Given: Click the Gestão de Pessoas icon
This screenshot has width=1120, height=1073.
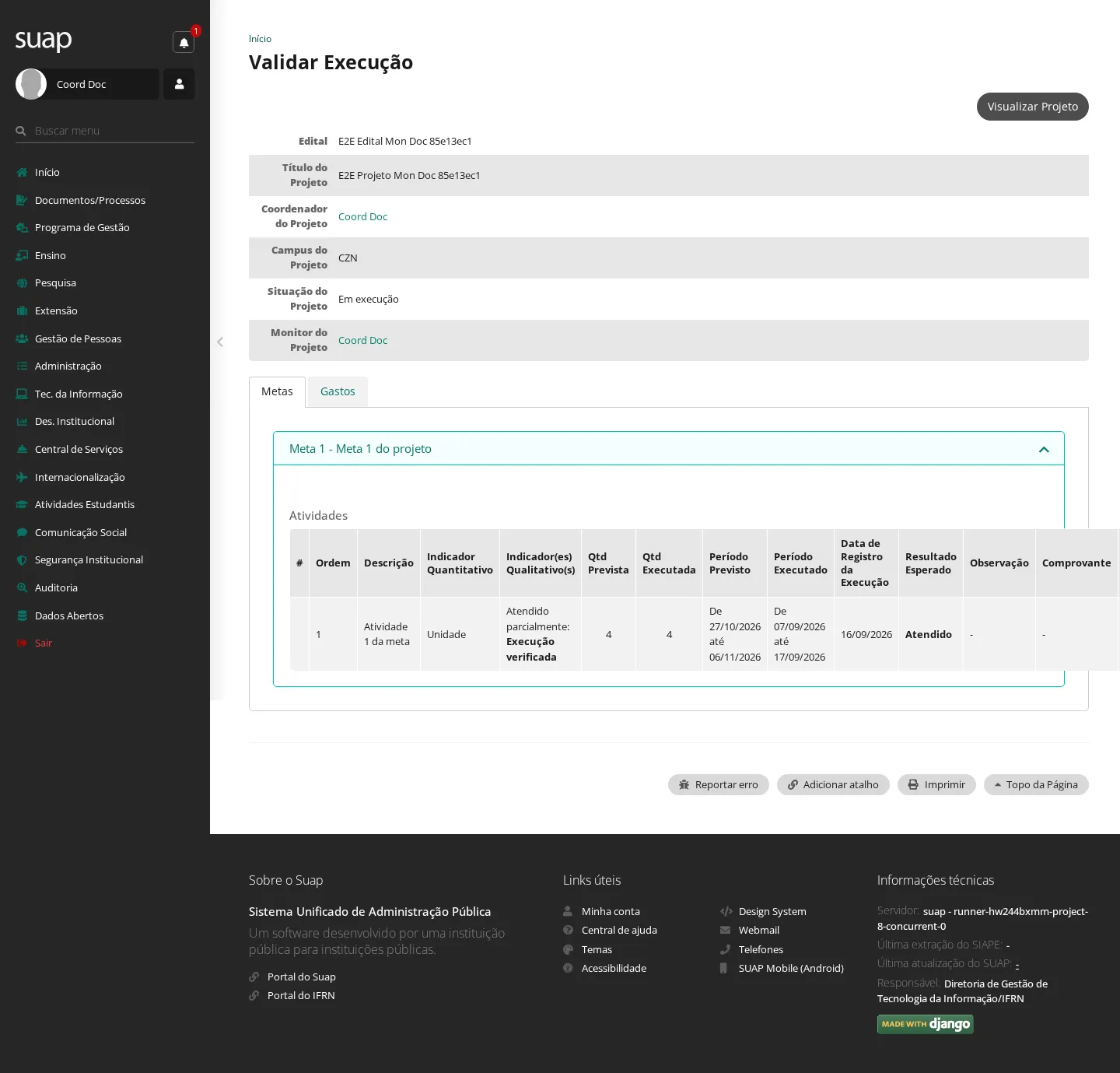Looking at the screenshot, I should click(22, 338).
